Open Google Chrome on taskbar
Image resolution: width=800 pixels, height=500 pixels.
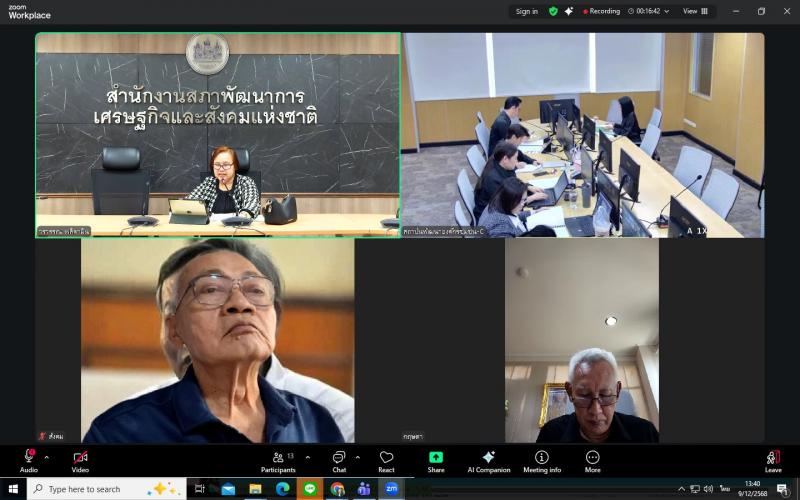click(x=337, y=489)
